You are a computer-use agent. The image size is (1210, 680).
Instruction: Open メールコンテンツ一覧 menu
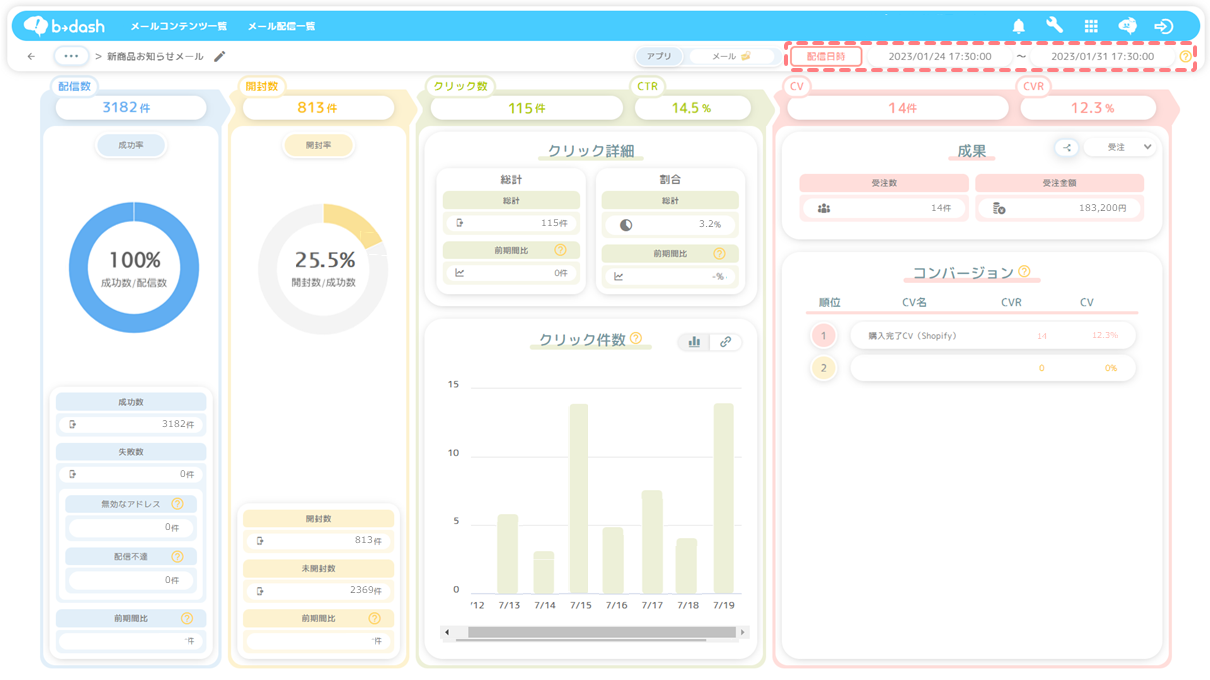(178, 27)
